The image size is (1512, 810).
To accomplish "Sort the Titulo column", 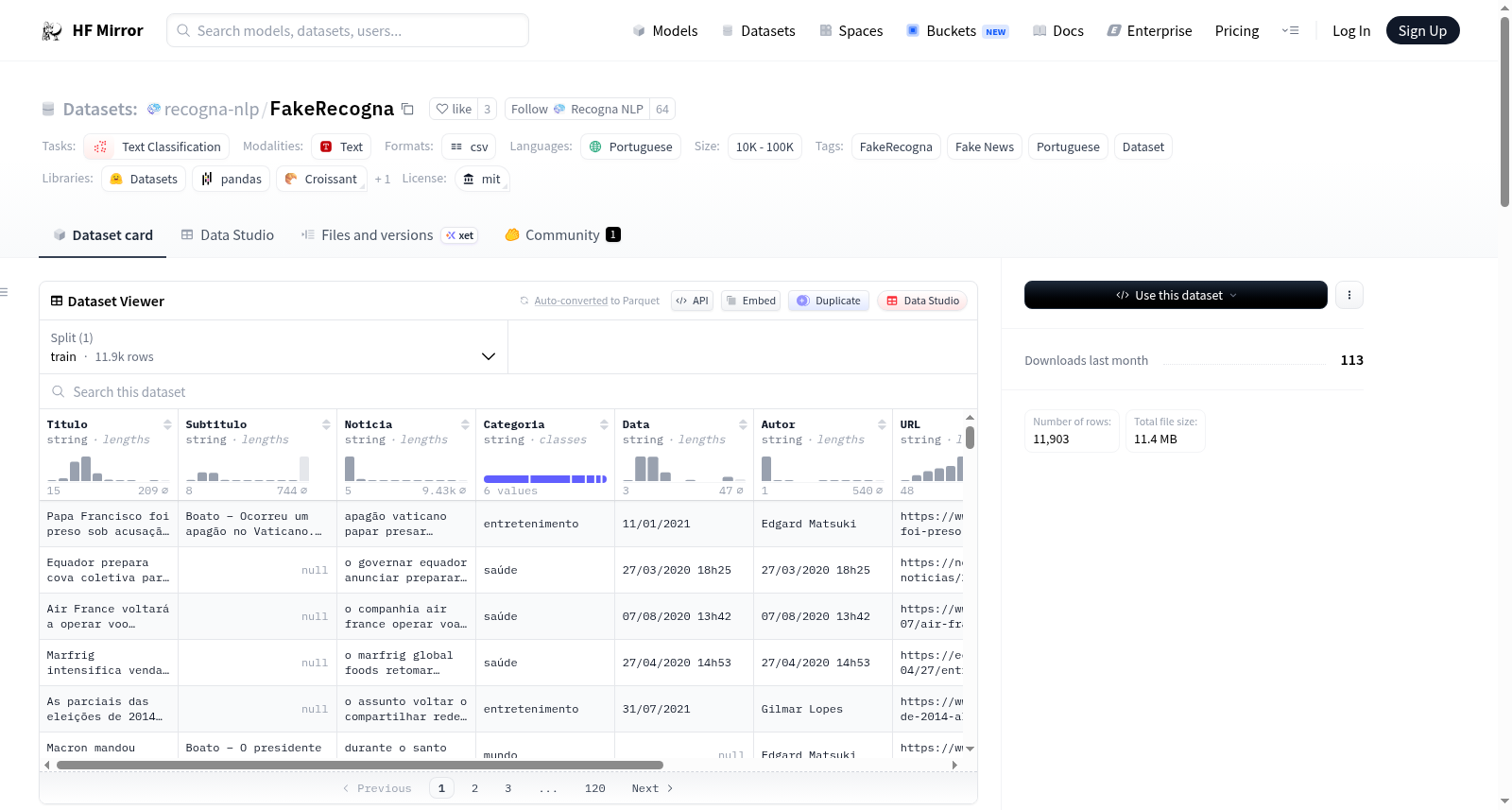I will tap(167, 424).
